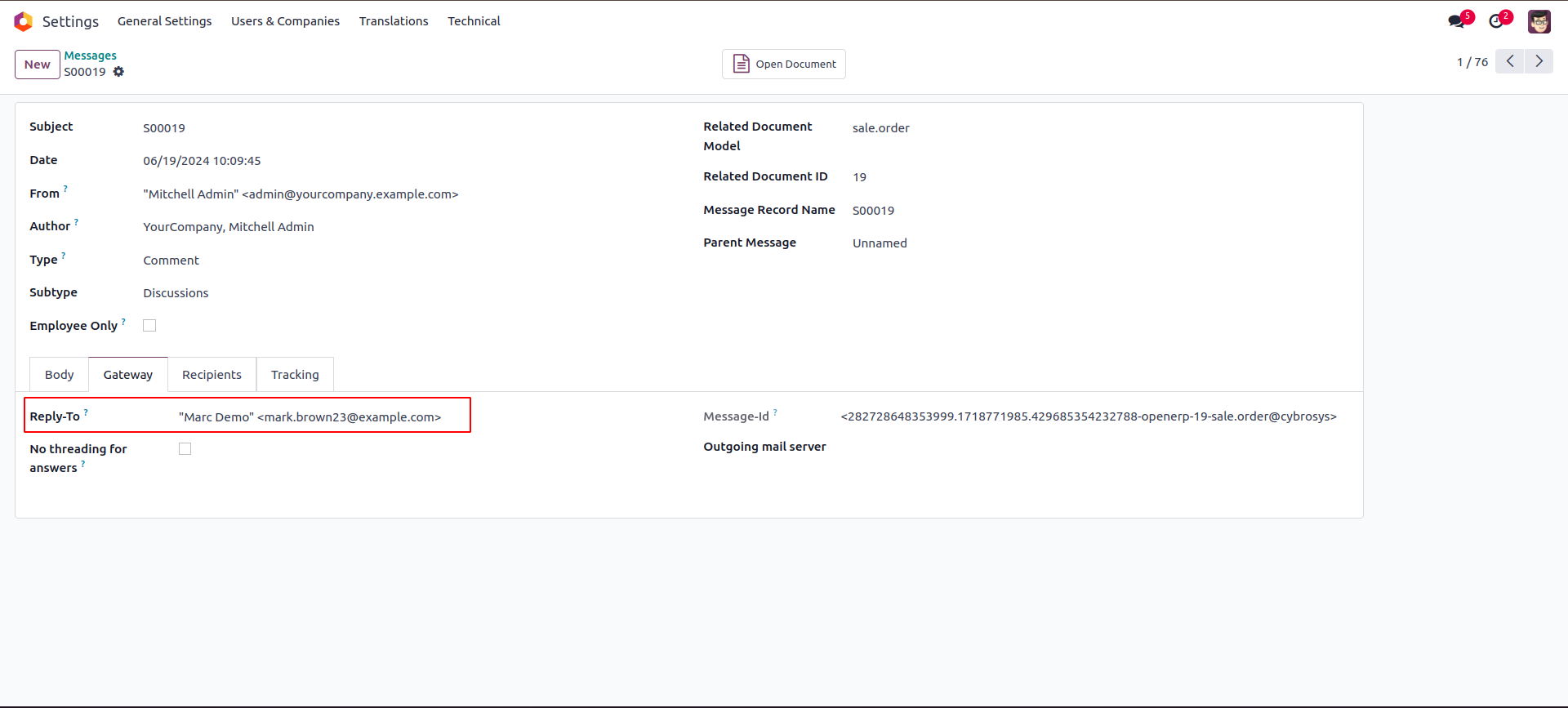Viewport: 1568px width, 708px height.
Task: Open the Users & Companies menu
Action: (285, 21)
